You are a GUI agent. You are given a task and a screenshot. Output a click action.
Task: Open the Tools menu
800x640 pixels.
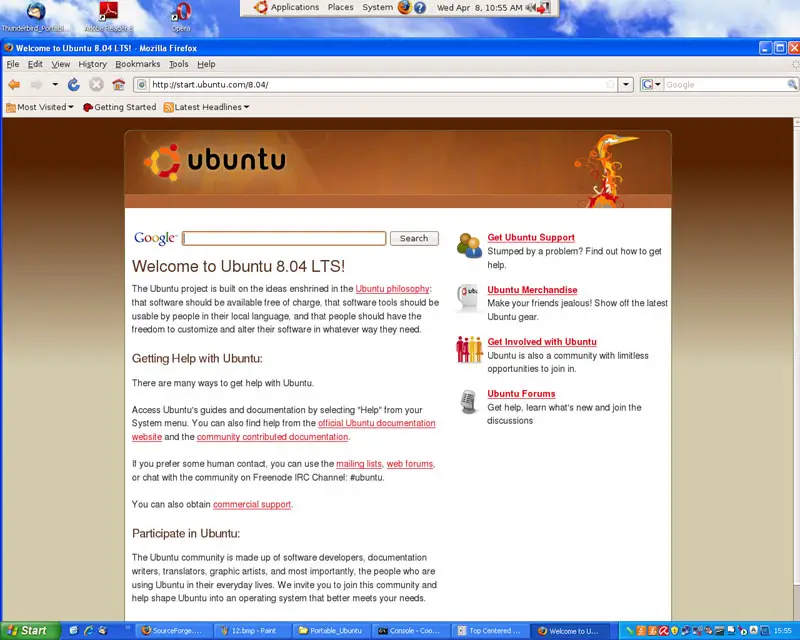pyautogui.click(x=179, y=64)
